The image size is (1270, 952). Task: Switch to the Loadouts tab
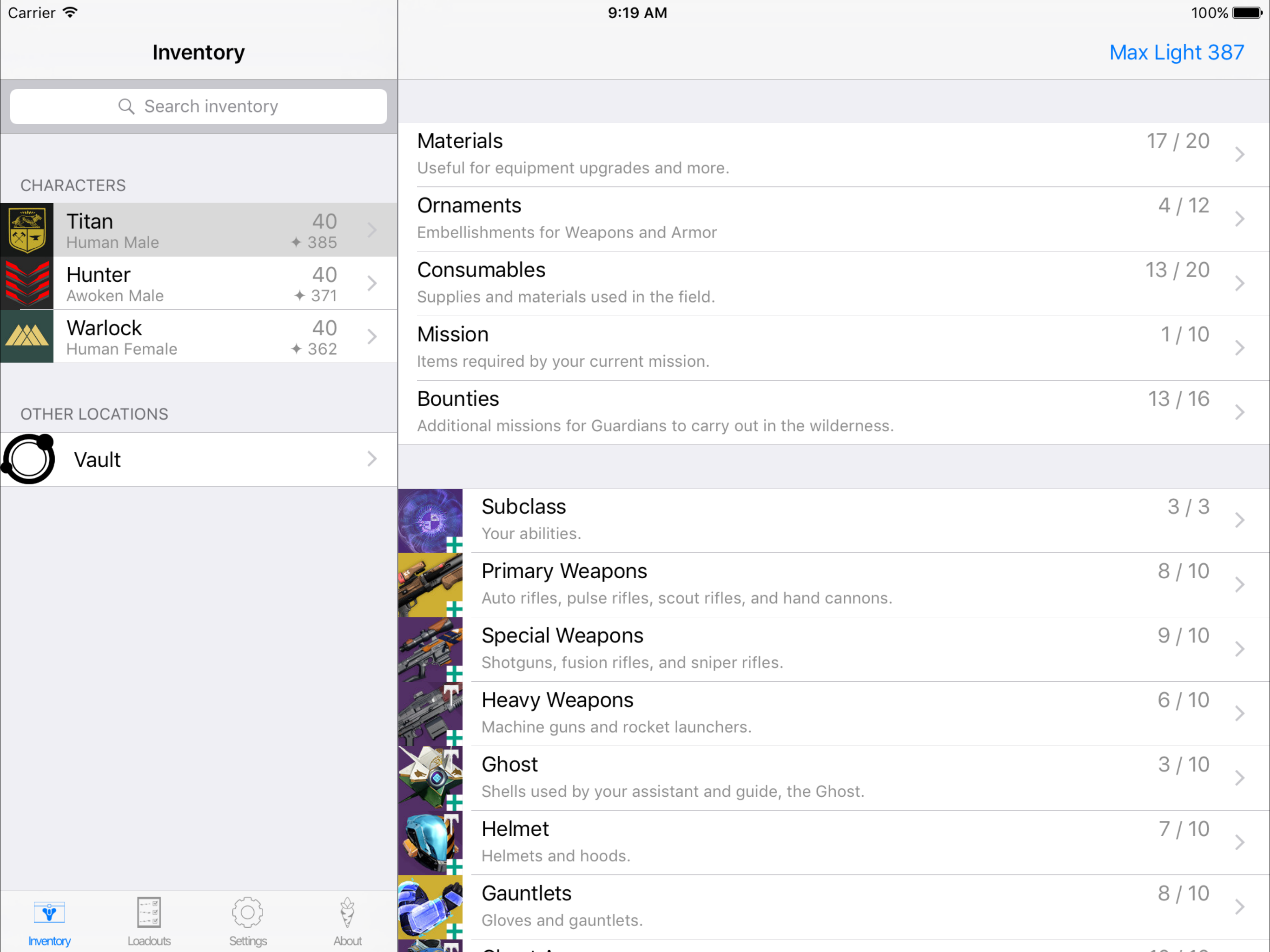click(149, 922)
